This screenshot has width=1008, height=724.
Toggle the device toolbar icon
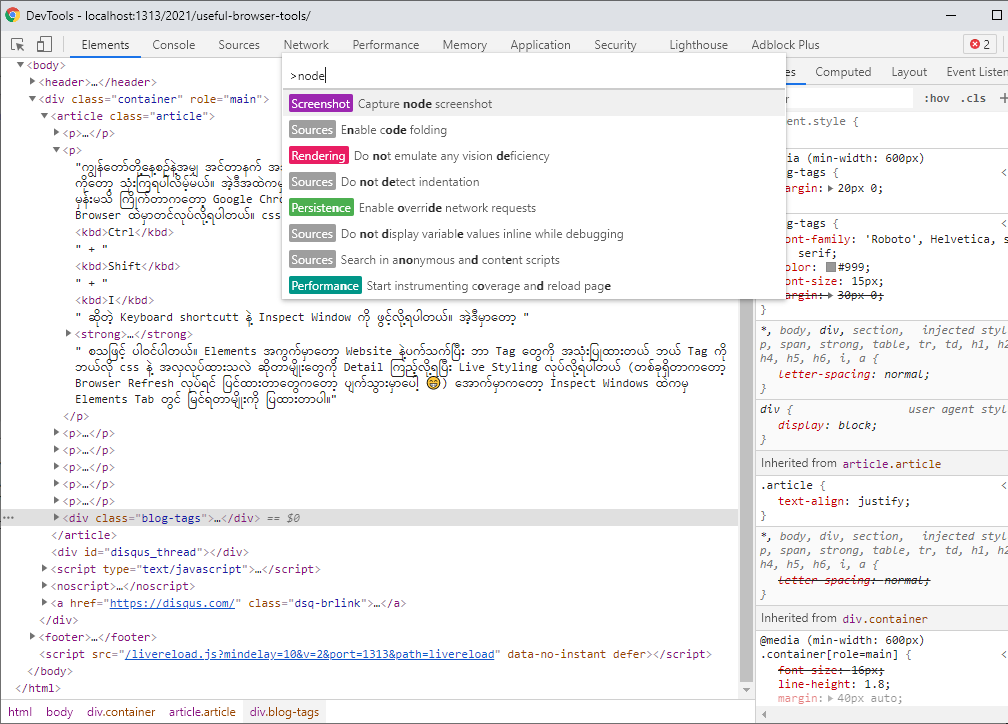click(x=44, y=44)
